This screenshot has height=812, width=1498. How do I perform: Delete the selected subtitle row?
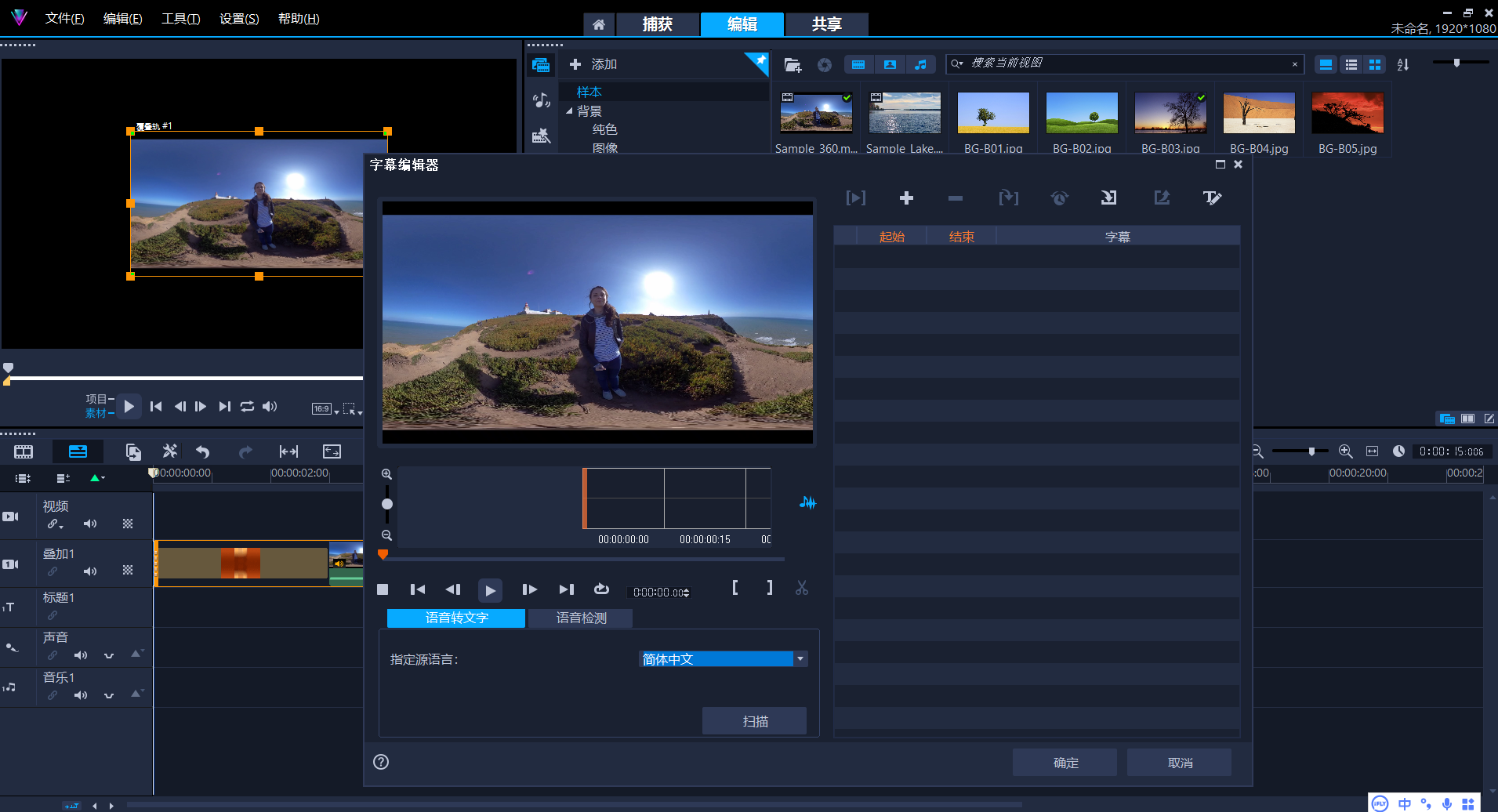click(955, 198)
